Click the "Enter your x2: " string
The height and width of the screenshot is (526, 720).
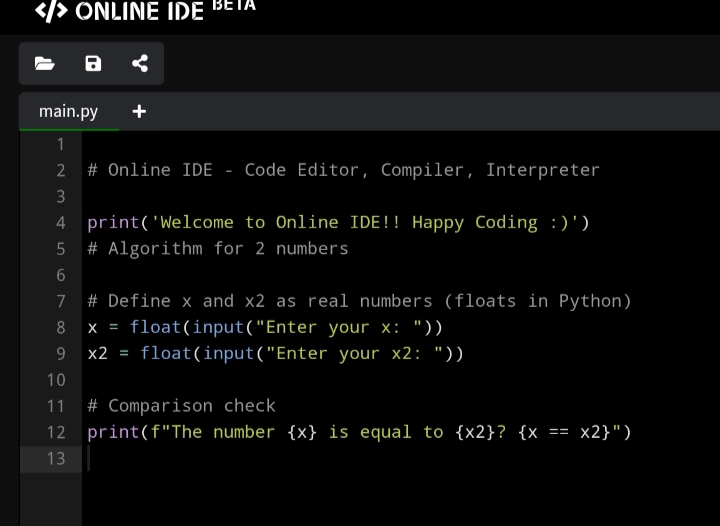(354, 353)
